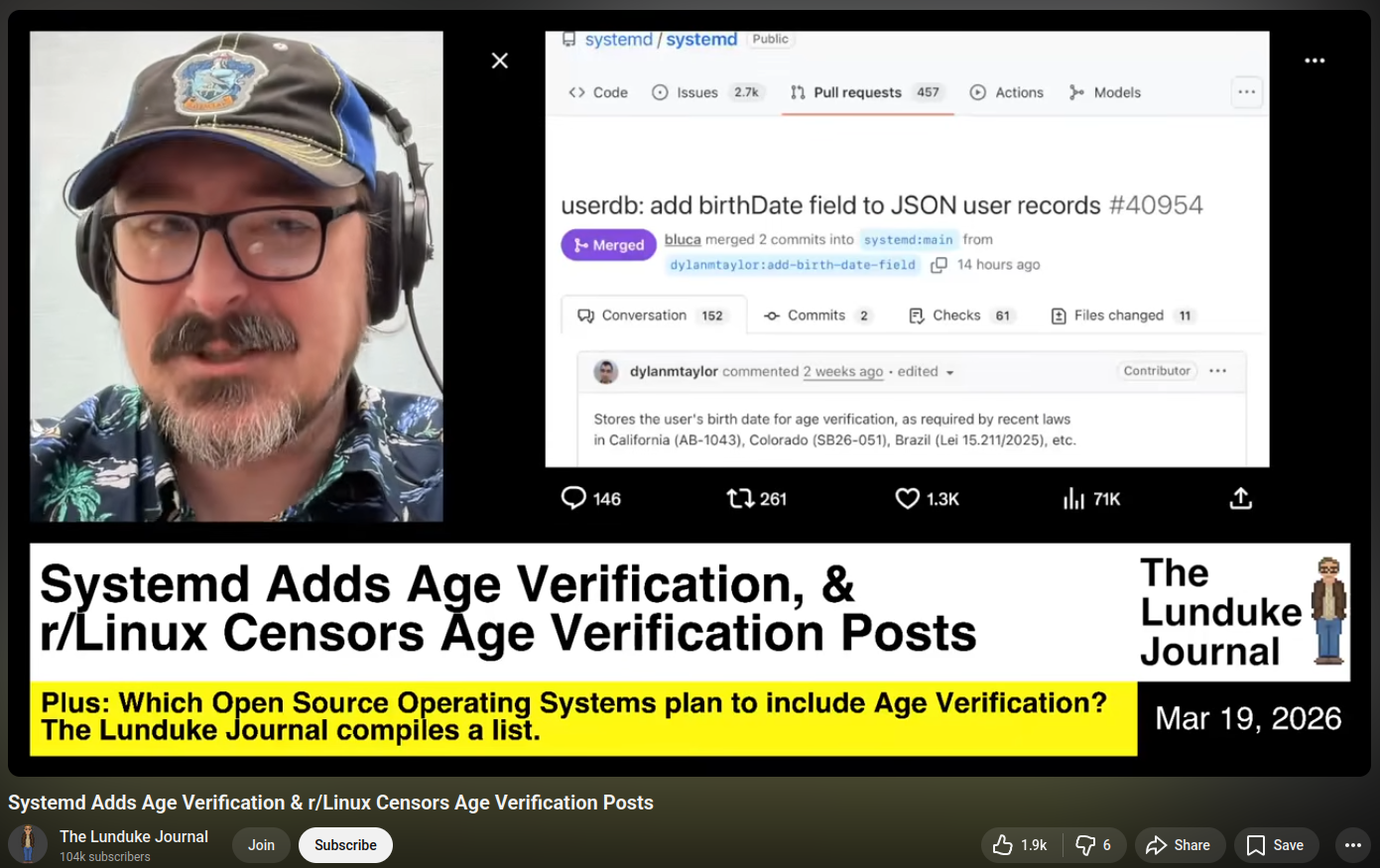
Task: Click the pull request number '#40954'
Action: (x=1156, y=205)
